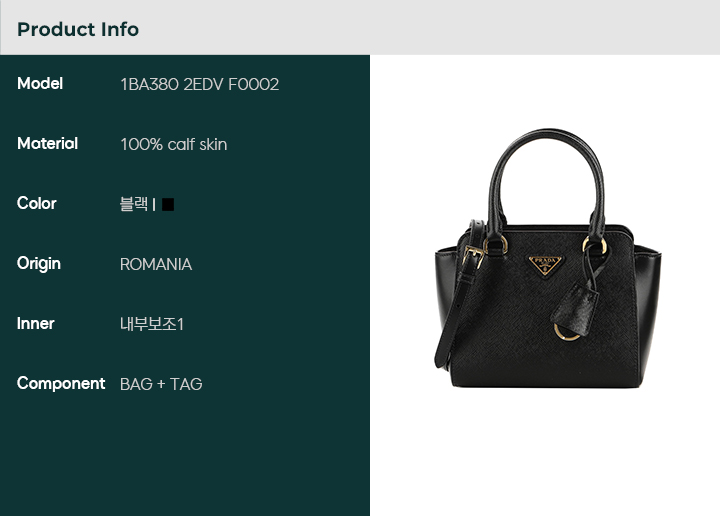Screen dimensions: 720x516
Task: Click the Origin label
Action: click(39, 264)
